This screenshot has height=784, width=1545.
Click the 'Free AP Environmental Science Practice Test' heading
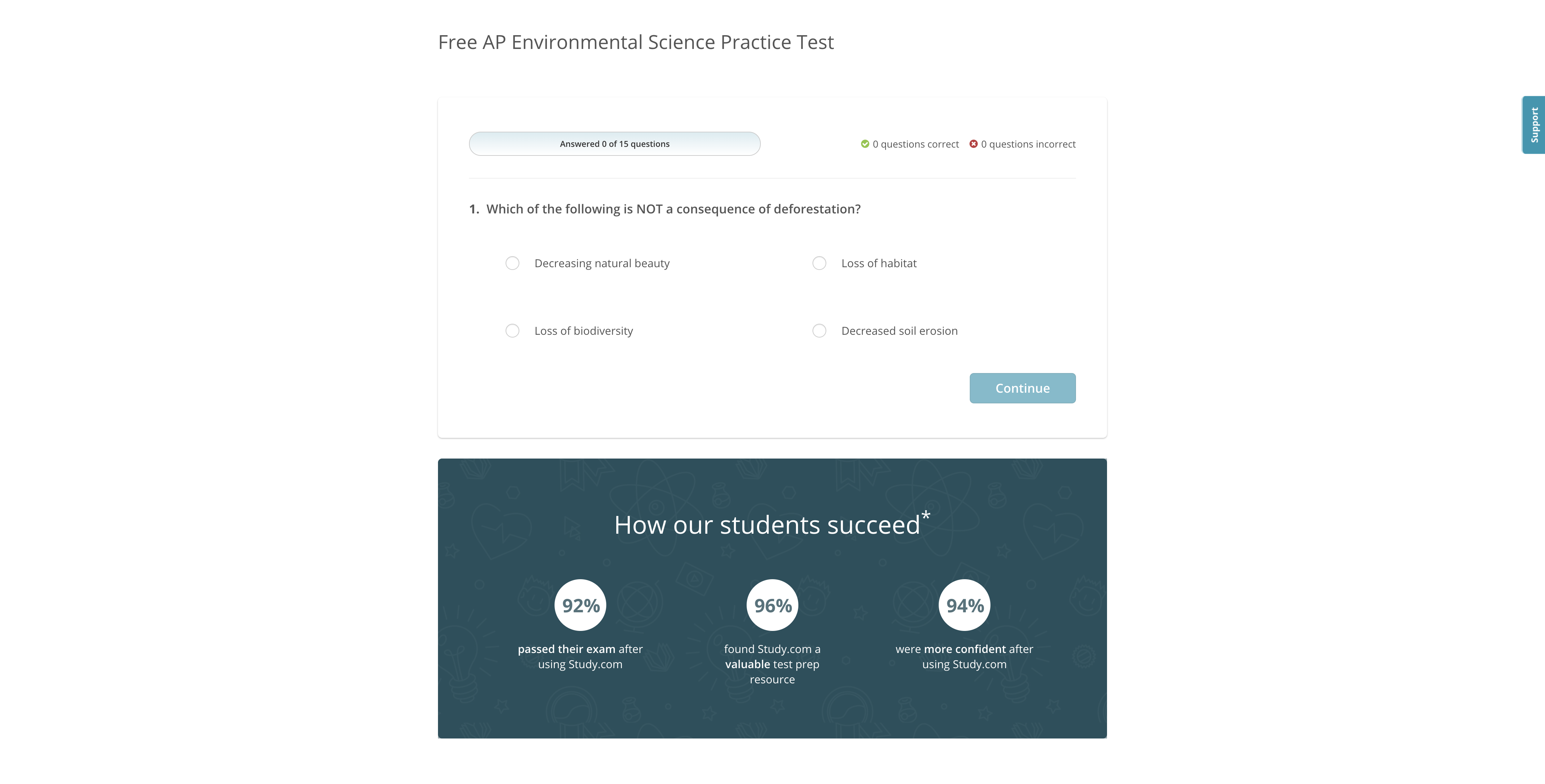636,42
